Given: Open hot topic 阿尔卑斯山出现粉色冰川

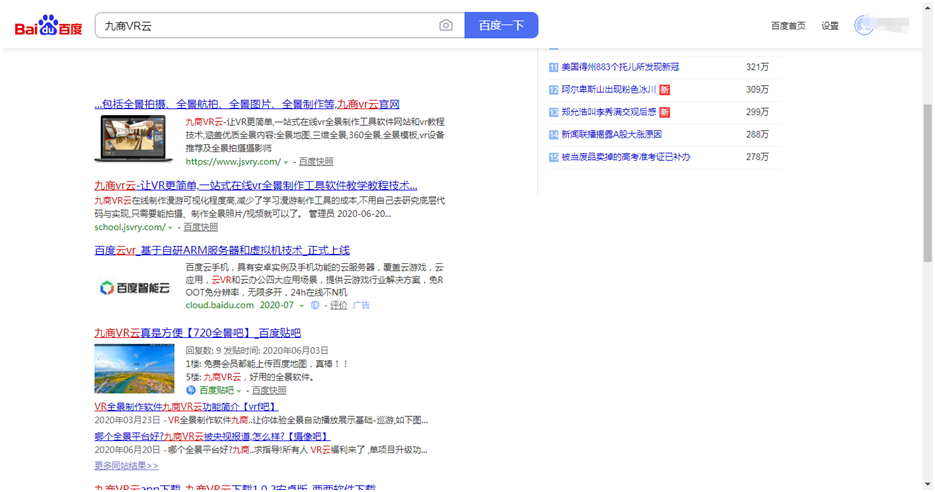Looking at the screenshot, I should coord(609,89).
